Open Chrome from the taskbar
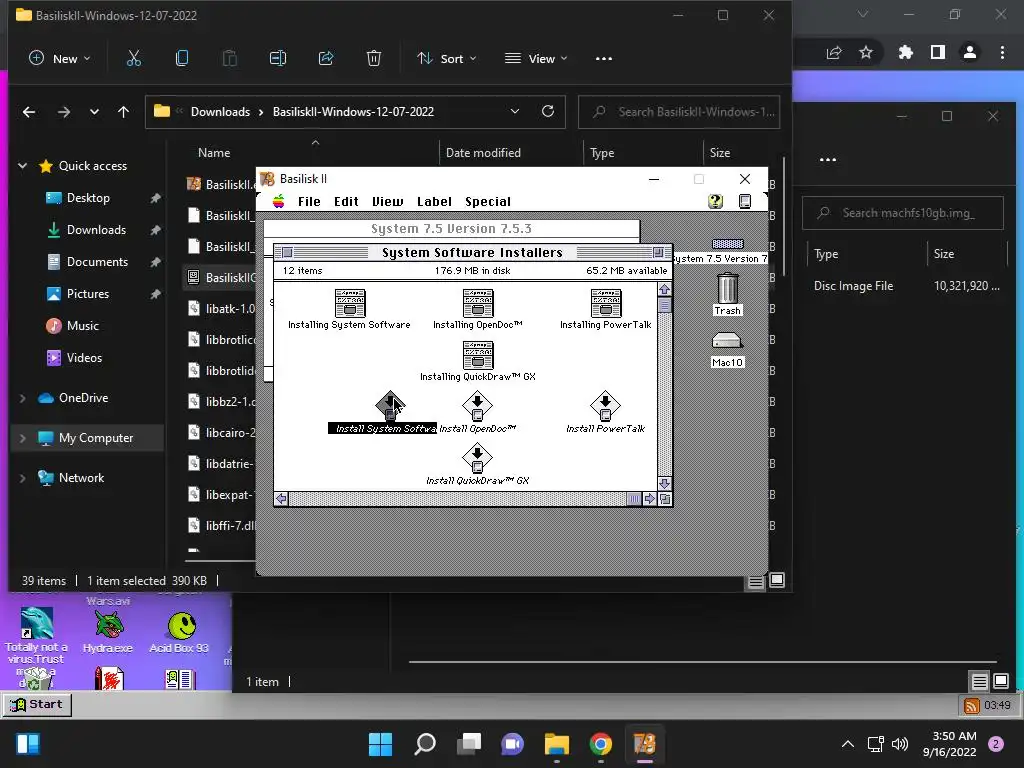The height and width of the screenshot is (768, 1024). coord(601,744)
